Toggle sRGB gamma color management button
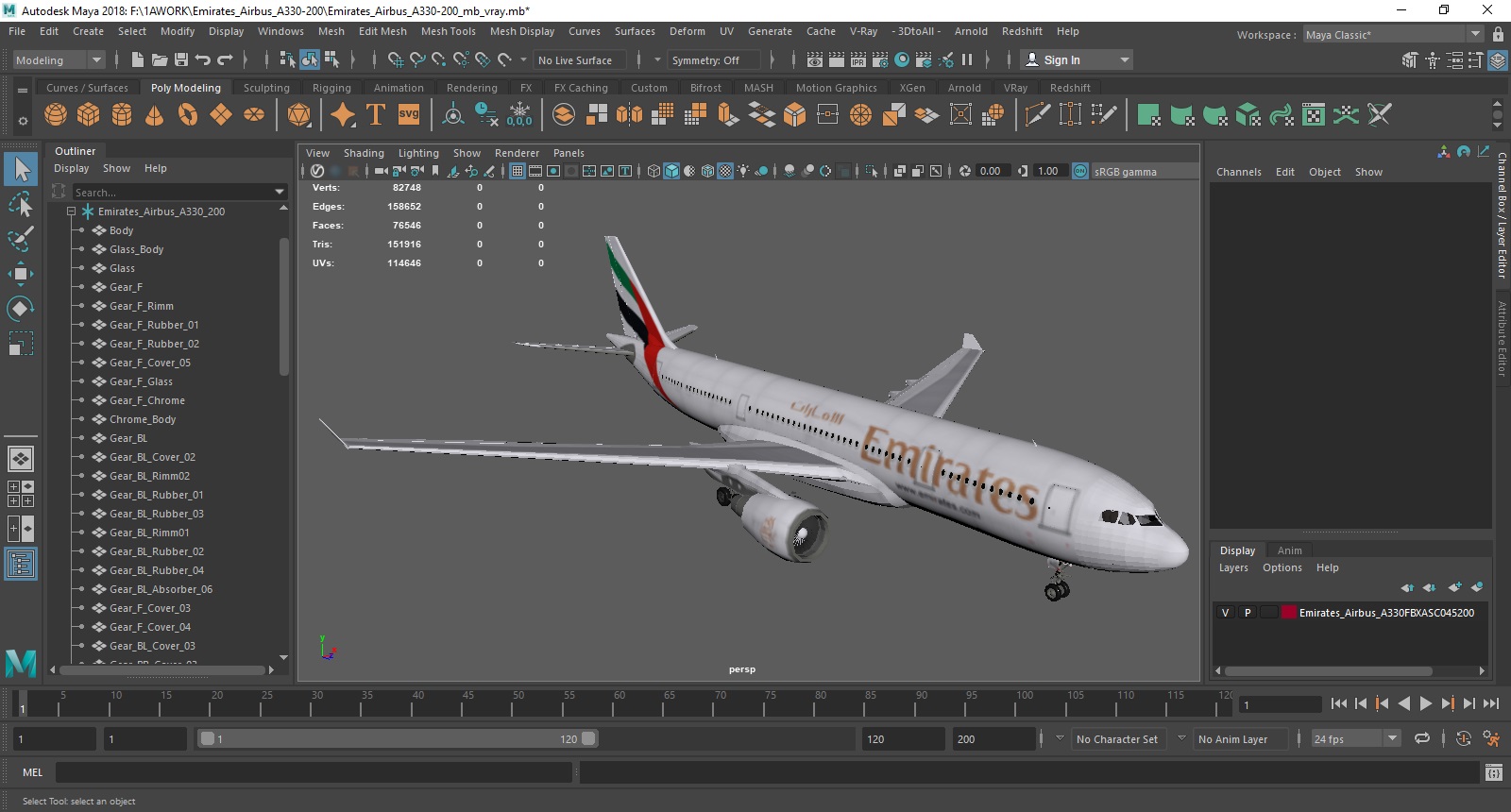The height and width of the screenshot is (812, 1511). (x=1080, y=171)
